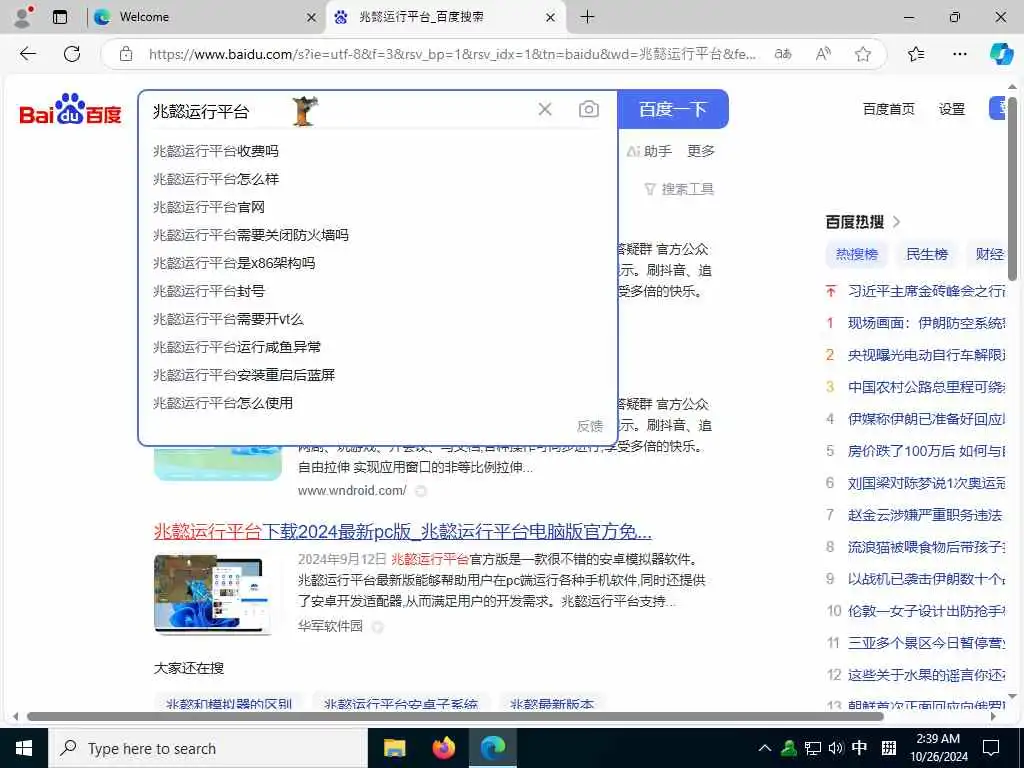This screenshot has height=768, width=1024.
Task: Open the Favorites list icon
Action: (x=916, y=54)
